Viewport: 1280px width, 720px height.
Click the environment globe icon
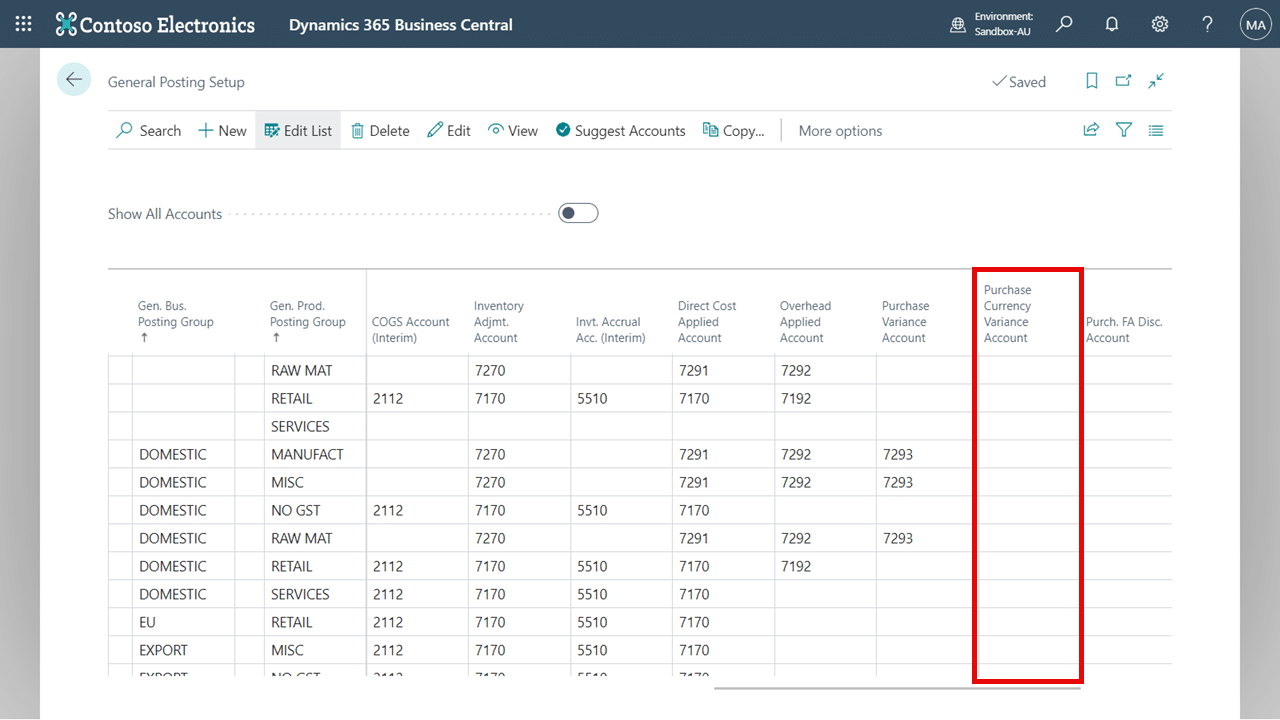click(x=958, y=24)
